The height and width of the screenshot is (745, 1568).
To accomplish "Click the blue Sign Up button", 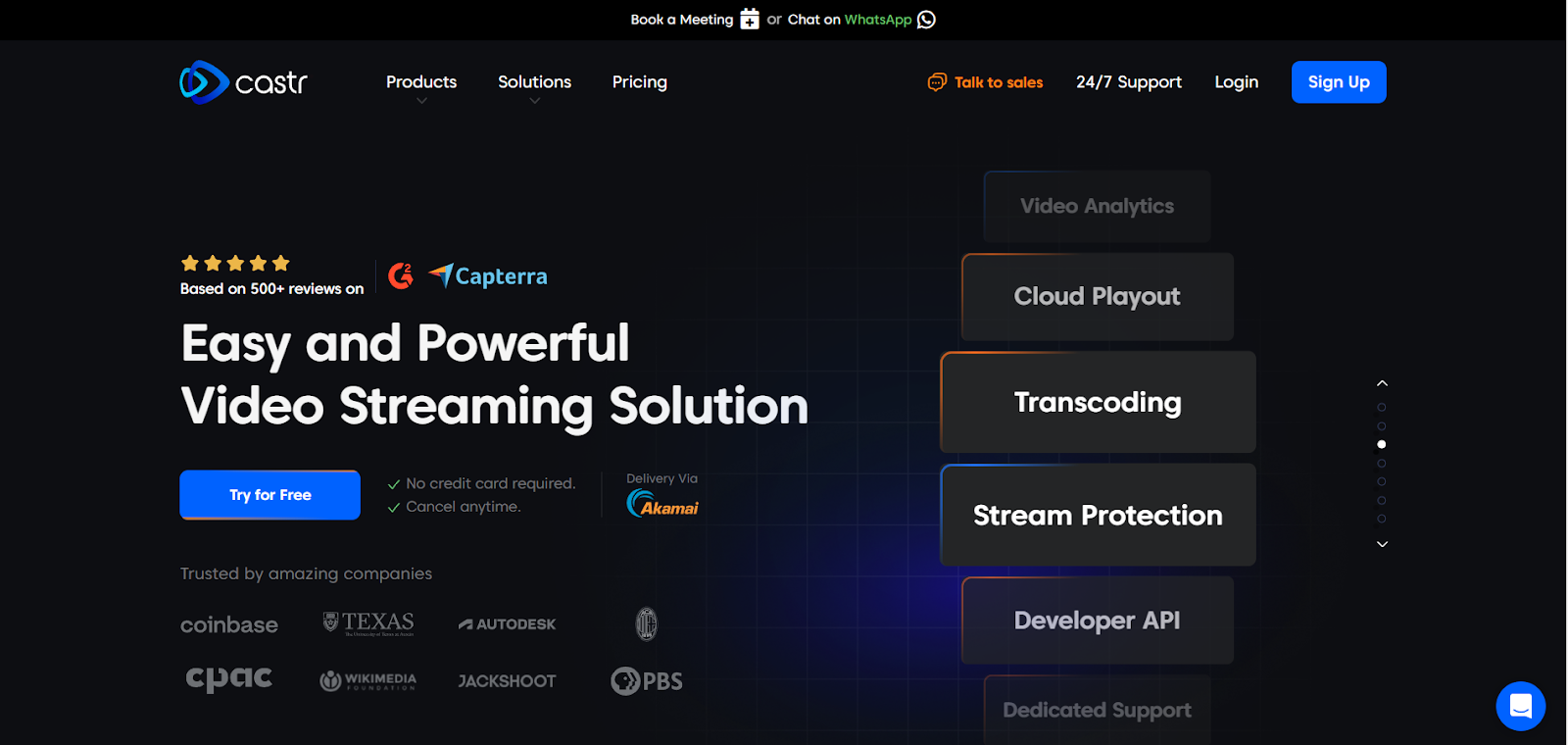I will coord(1339,82).
